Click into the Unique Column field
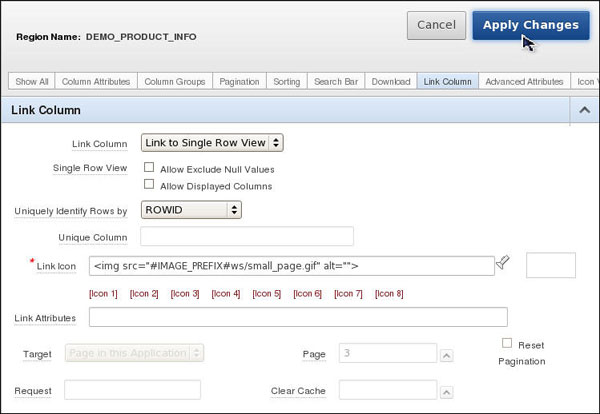600x414 pixels. click(247, 237)
